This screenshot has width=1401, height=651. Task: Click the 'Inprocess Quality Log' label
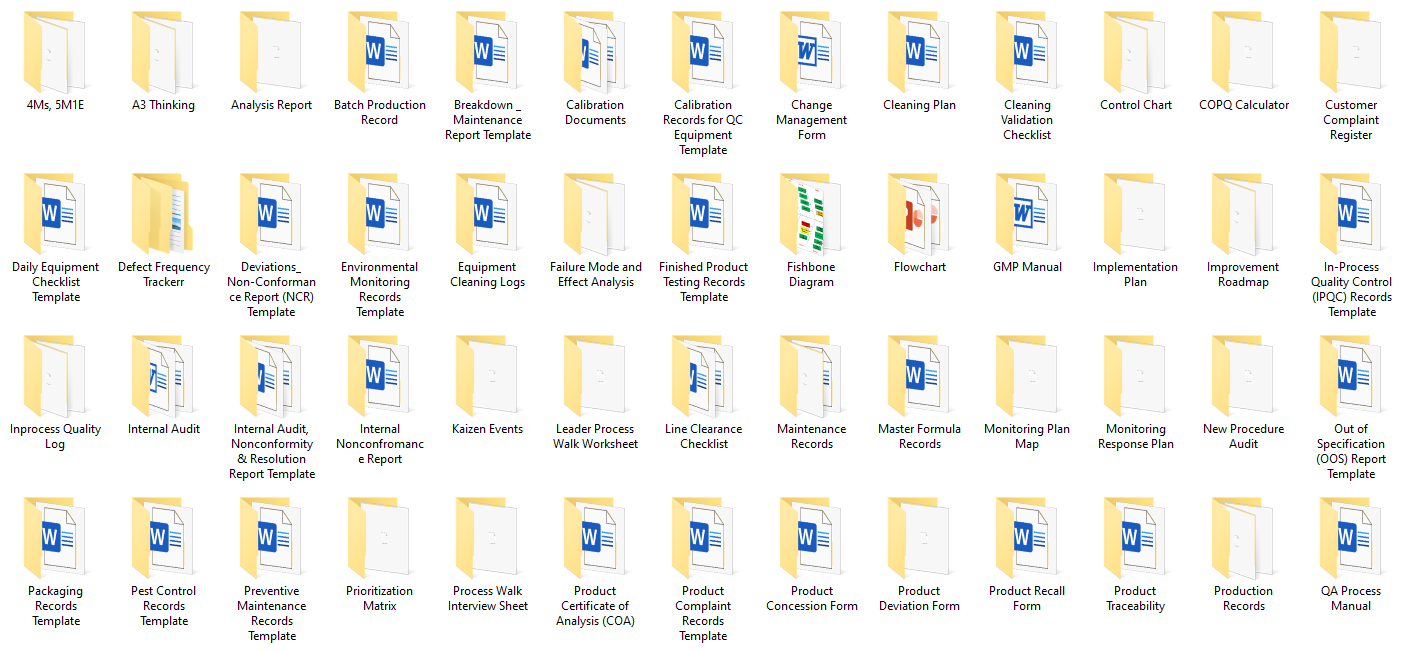pyautogui.click(x=55, y=436)
